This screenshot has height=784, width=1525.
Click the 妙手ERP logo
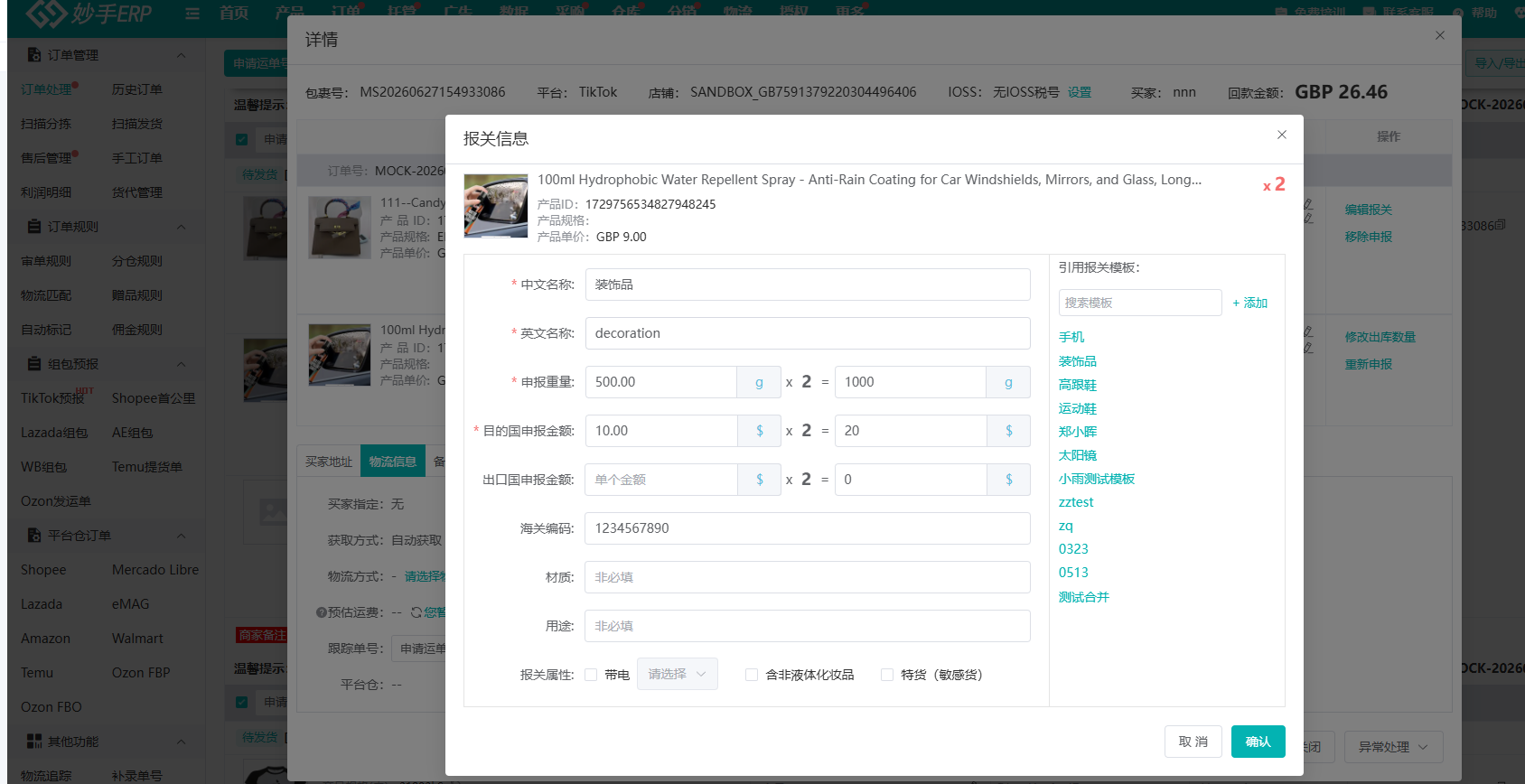tap(89, 14)
